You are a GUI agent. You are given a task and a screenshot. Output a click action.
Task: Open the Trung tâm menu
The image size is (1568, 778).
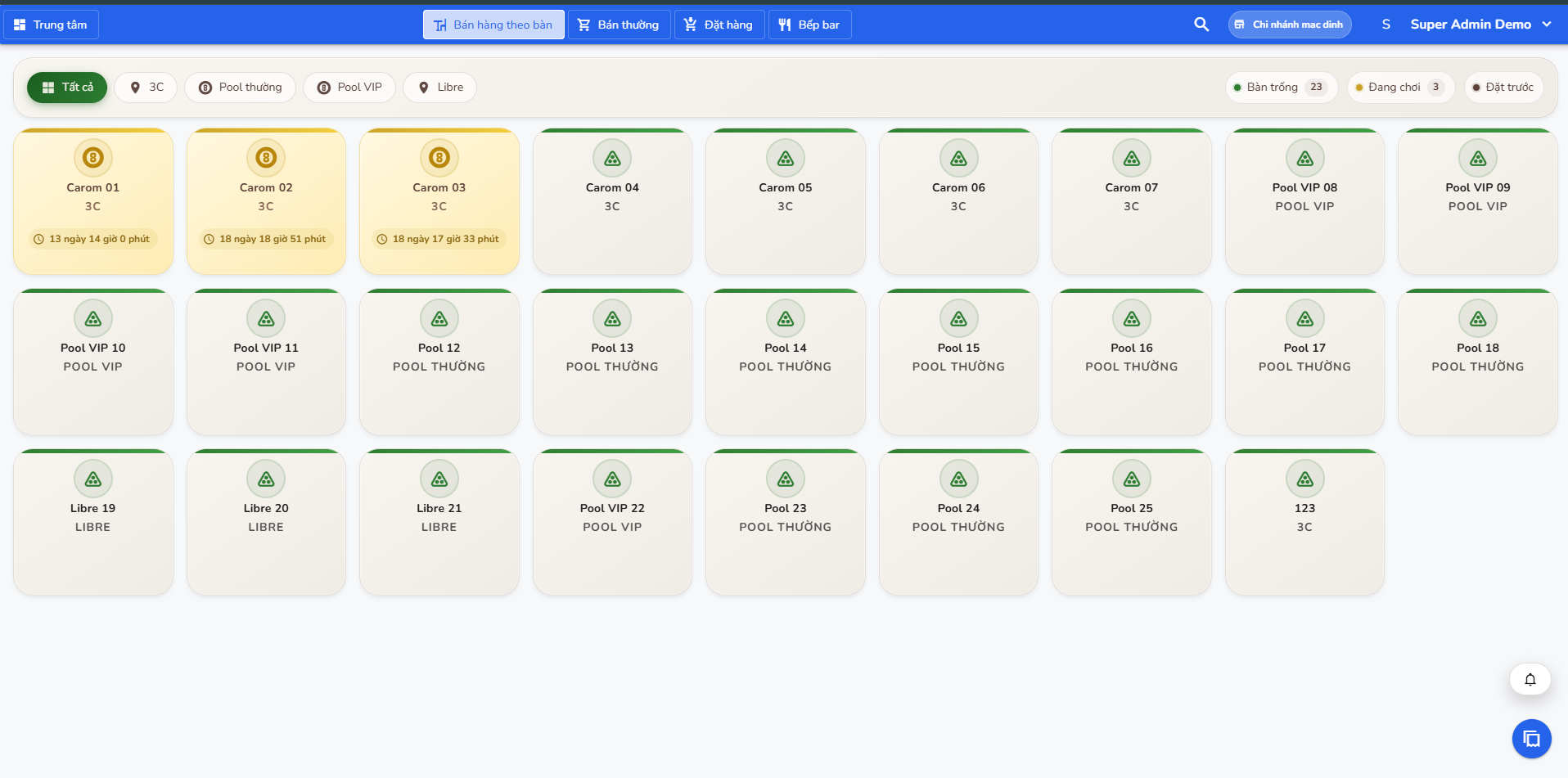point(51,25)
